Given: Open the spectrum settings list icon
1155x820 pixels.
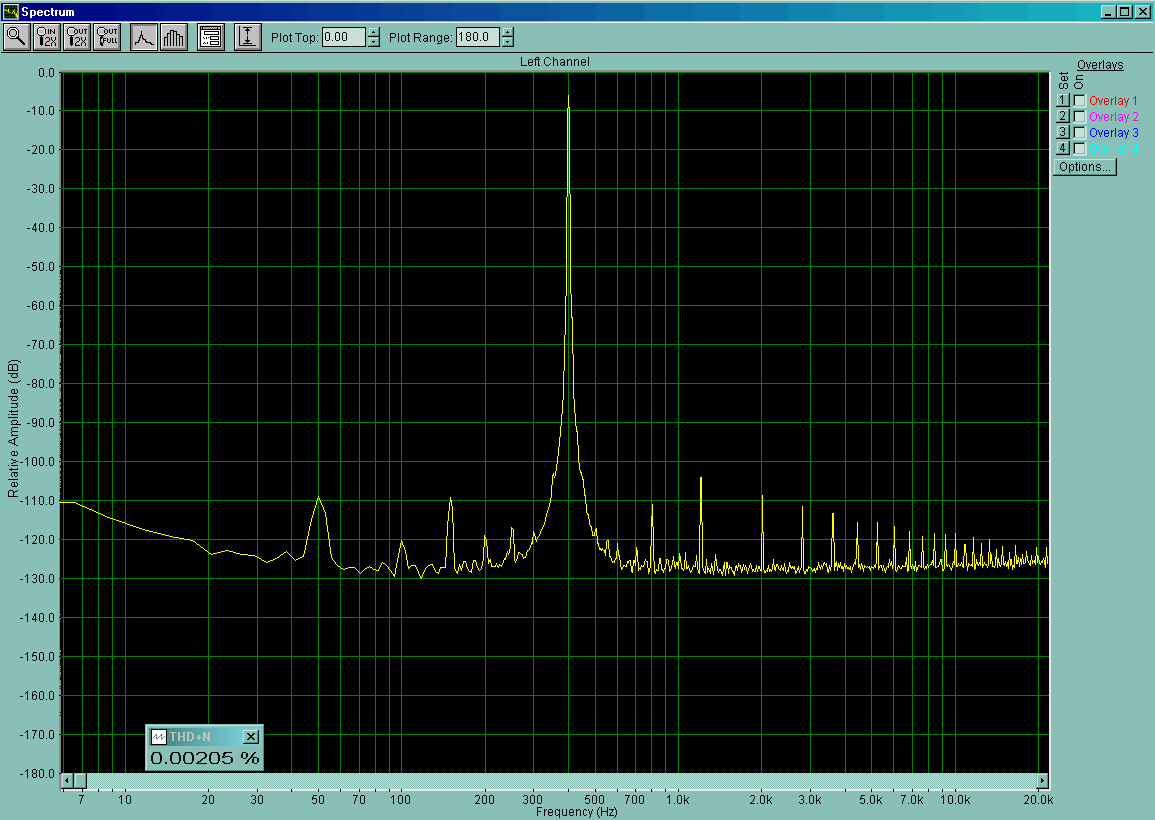Looking at the screenshot, I should (x=211, y=37).
